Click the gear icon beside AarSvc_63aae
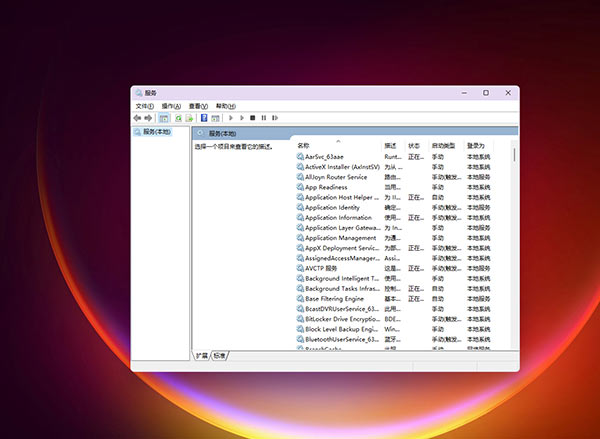 pyautogui.click(x=300, y=157)
